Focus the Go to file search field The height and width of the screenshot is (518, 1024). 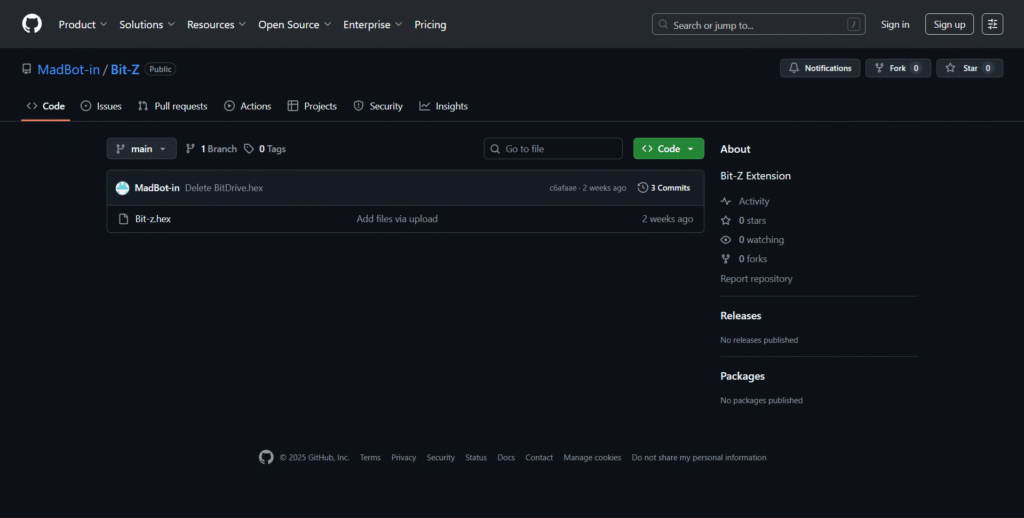(553, 149)
